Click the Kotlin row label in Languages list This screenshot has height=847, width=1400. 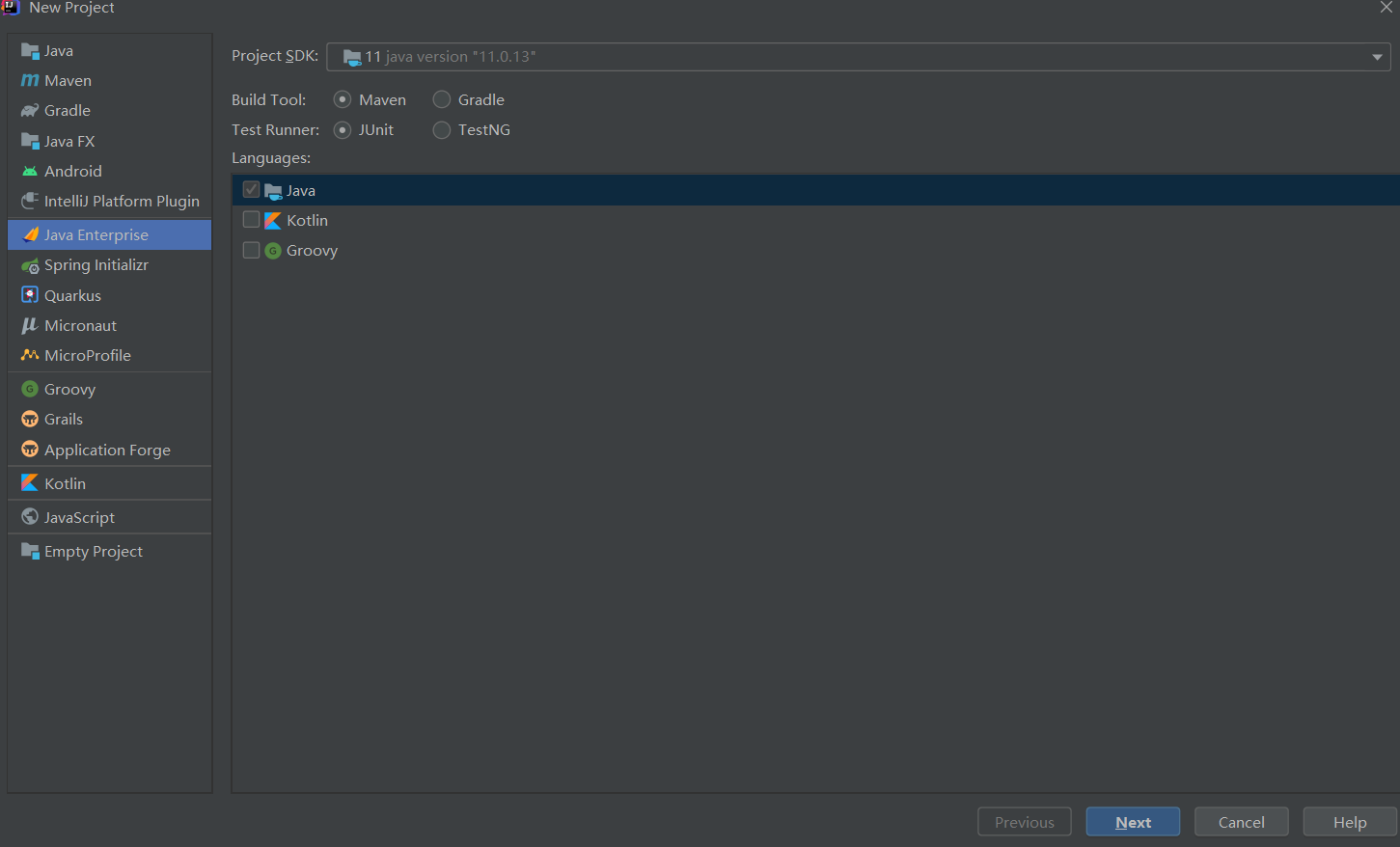click(307, 221)
